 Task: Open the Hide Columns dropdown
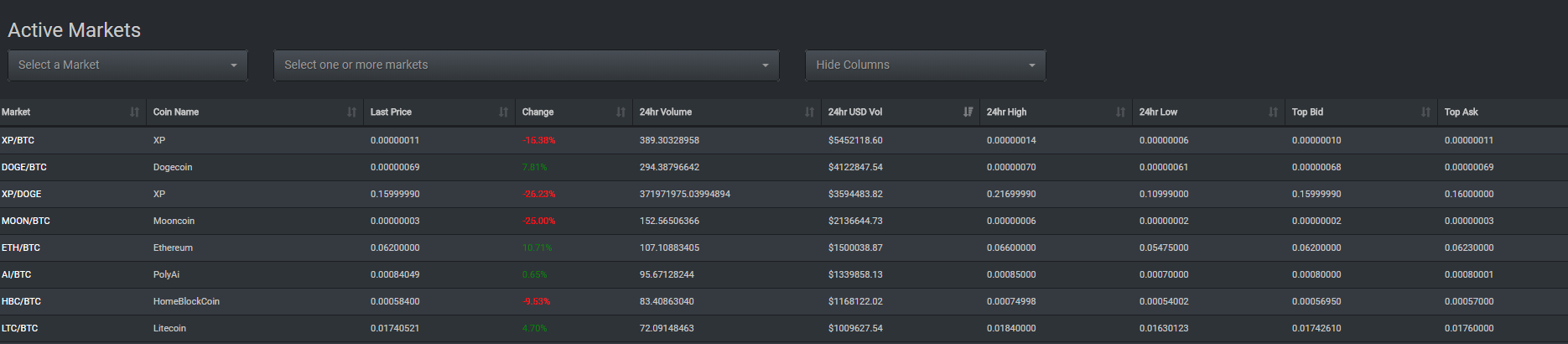coord(925,65)
